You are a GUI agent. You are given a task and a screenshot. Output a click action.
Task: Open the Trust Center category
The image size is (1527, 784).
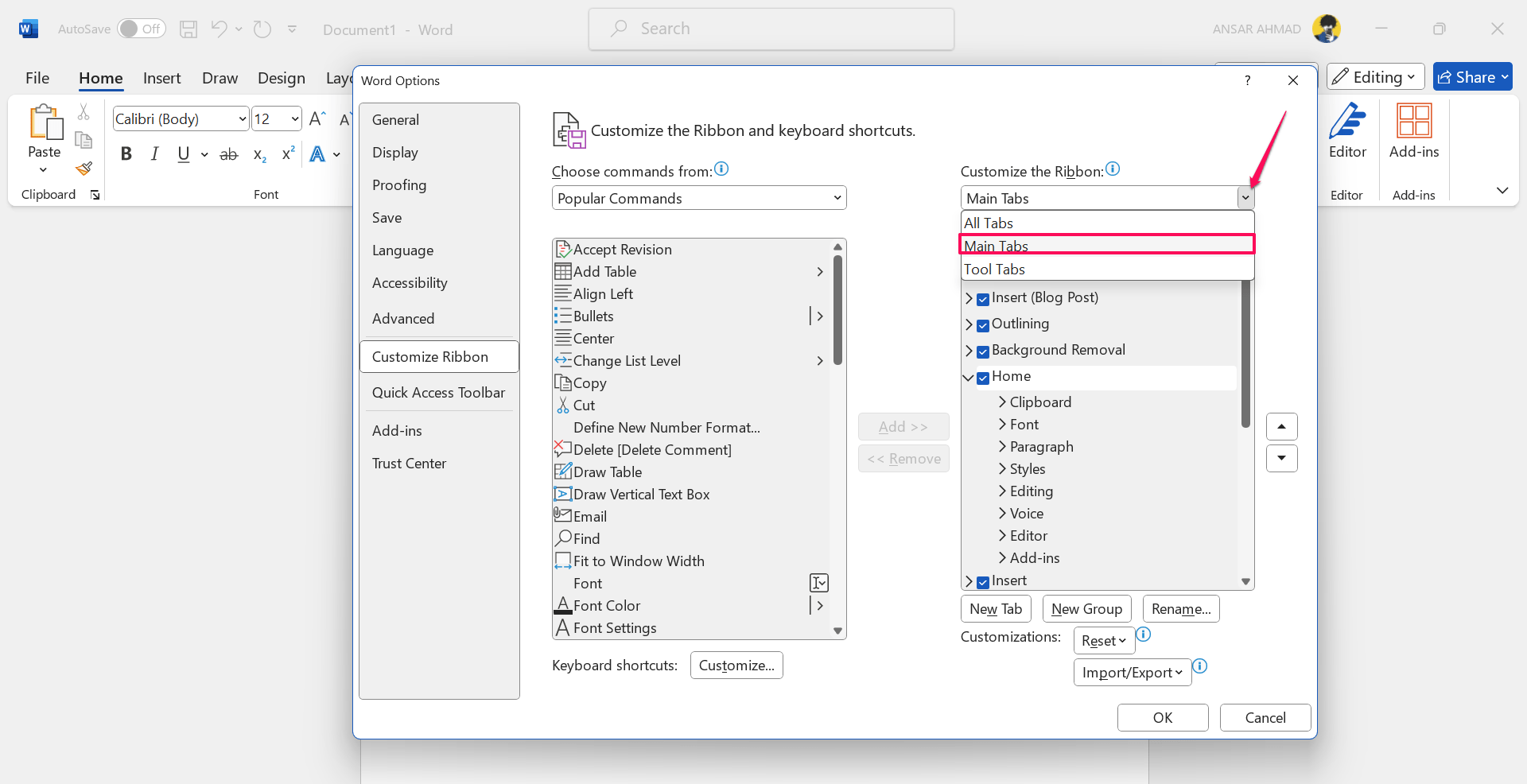point(439,463)
